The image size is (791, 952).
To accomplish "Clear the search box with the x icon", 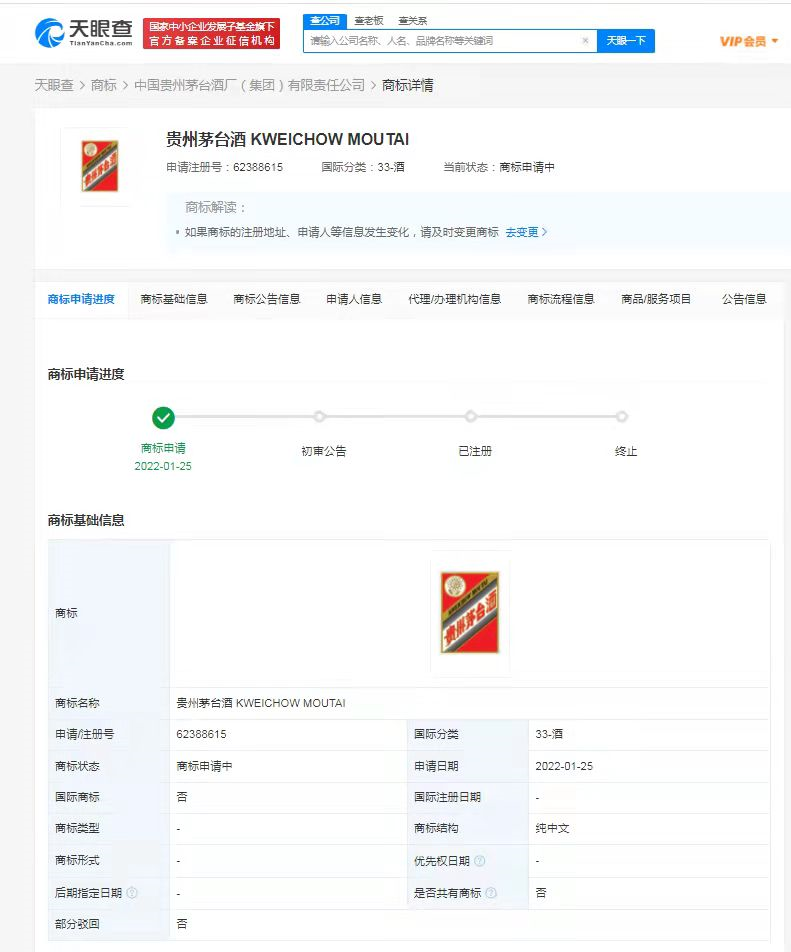I will (x=585, y=41).
